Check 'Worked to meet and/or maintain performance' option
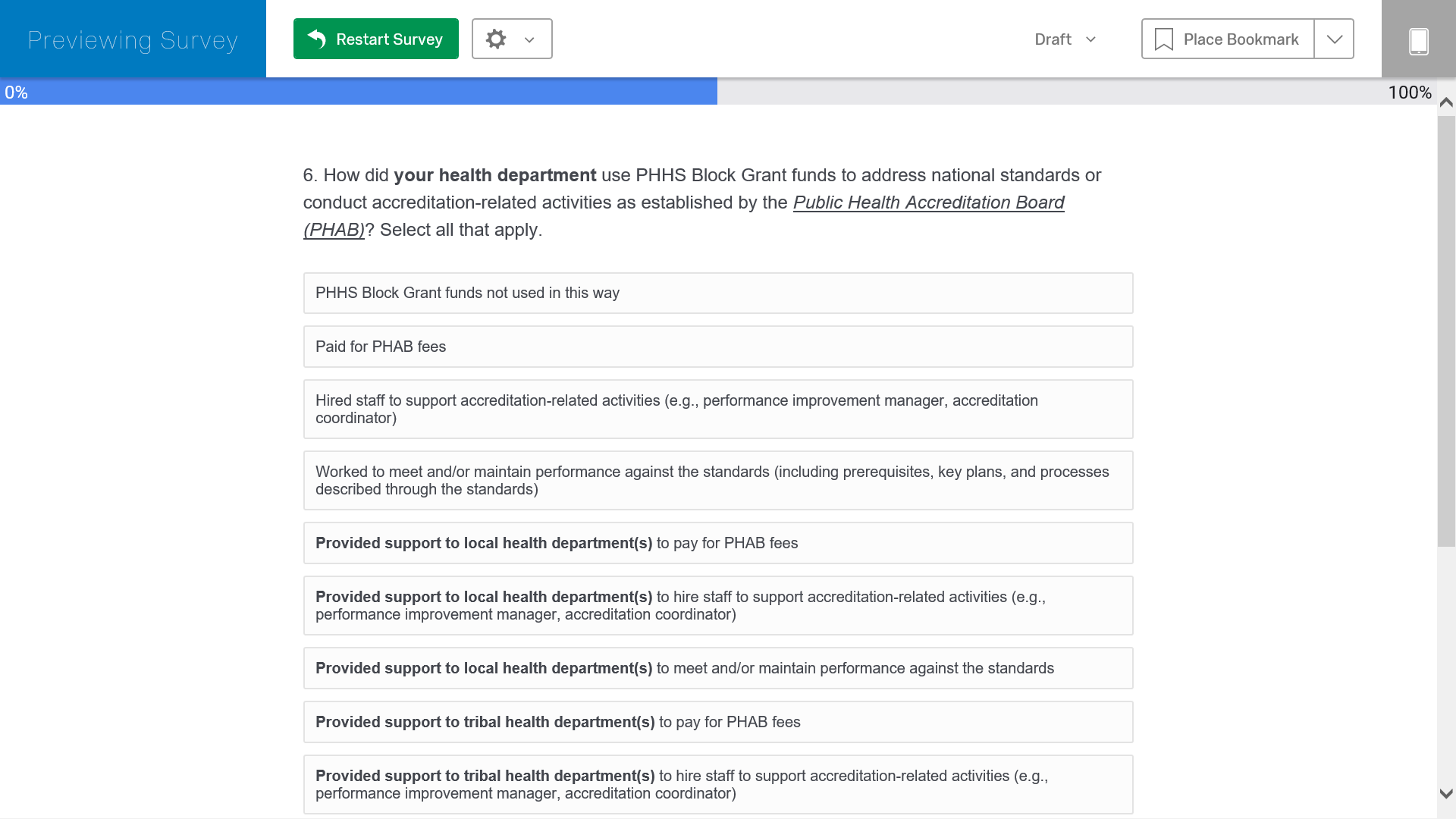The height and width of the screenshot is (819, 1456). pos(717,480)
